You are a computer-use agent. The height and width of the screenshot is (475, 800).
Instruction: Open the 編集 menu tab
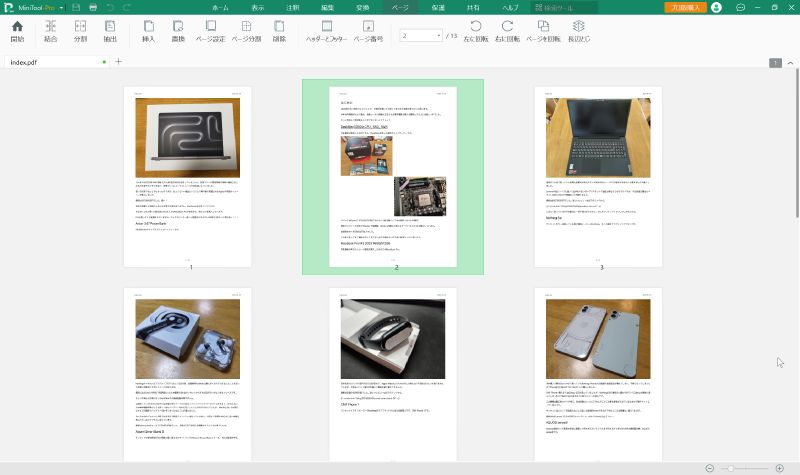point(328,8)
